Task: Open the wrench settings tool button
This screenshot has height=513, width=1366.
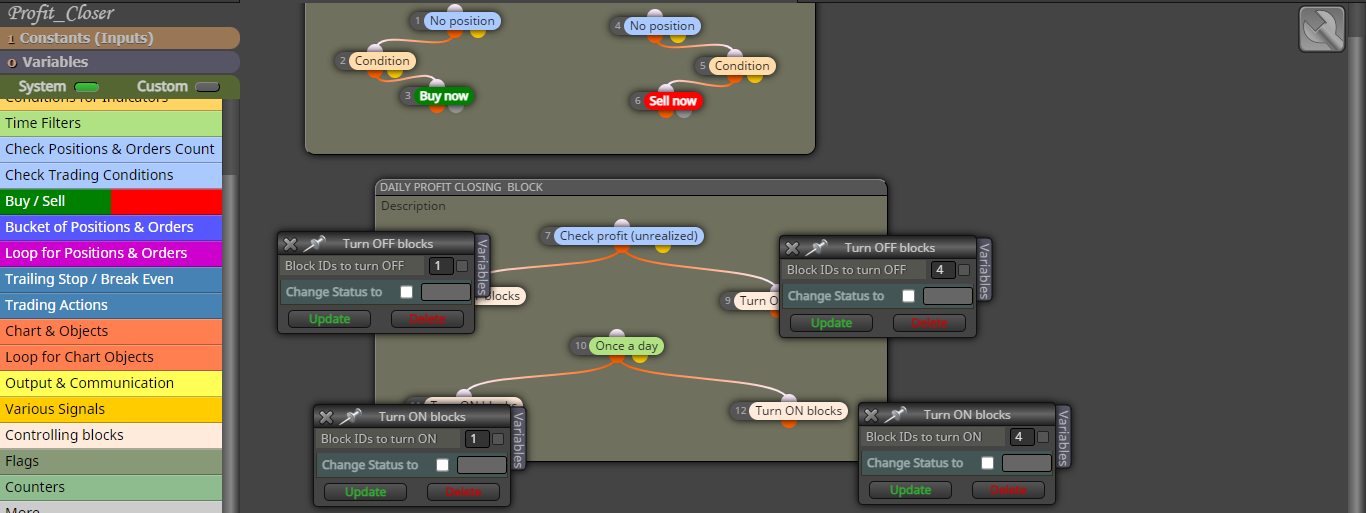Action: 1321,29
